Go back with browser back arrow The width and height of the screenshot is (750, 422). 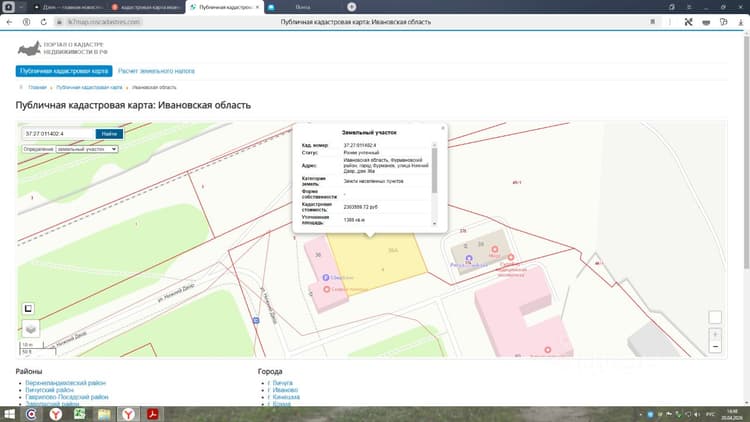tap(9, 22)
